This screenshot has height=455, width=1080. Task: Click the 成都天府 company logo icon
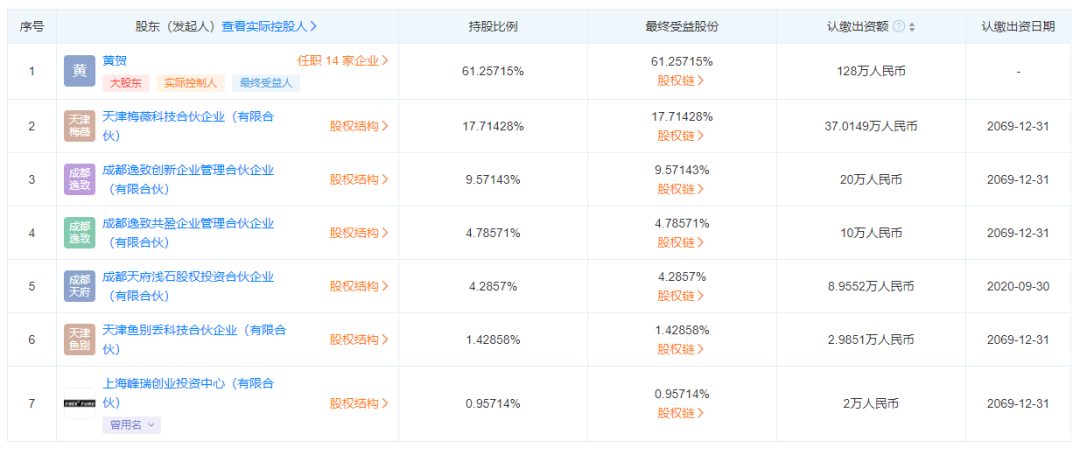pyautogui.click(x=79, y=286)
